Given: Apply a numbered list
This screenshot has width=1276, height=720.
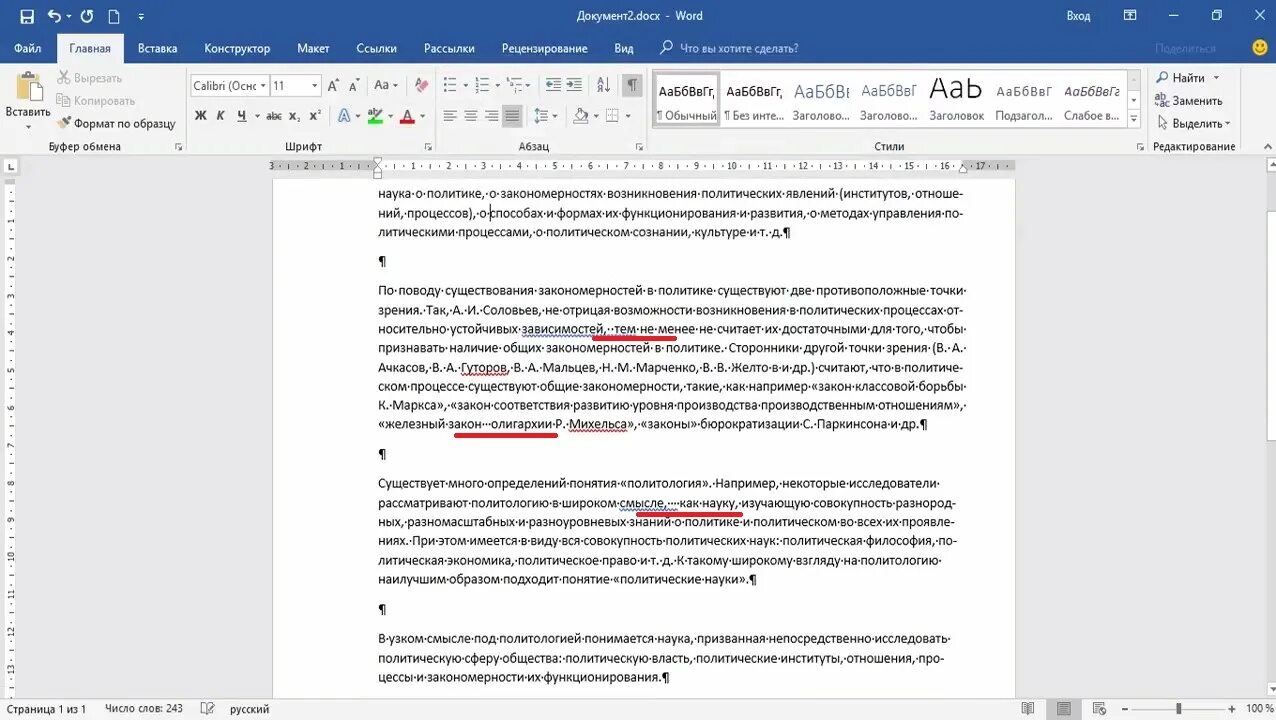Looking at the screenshot, I should click(x=481, y=86).
